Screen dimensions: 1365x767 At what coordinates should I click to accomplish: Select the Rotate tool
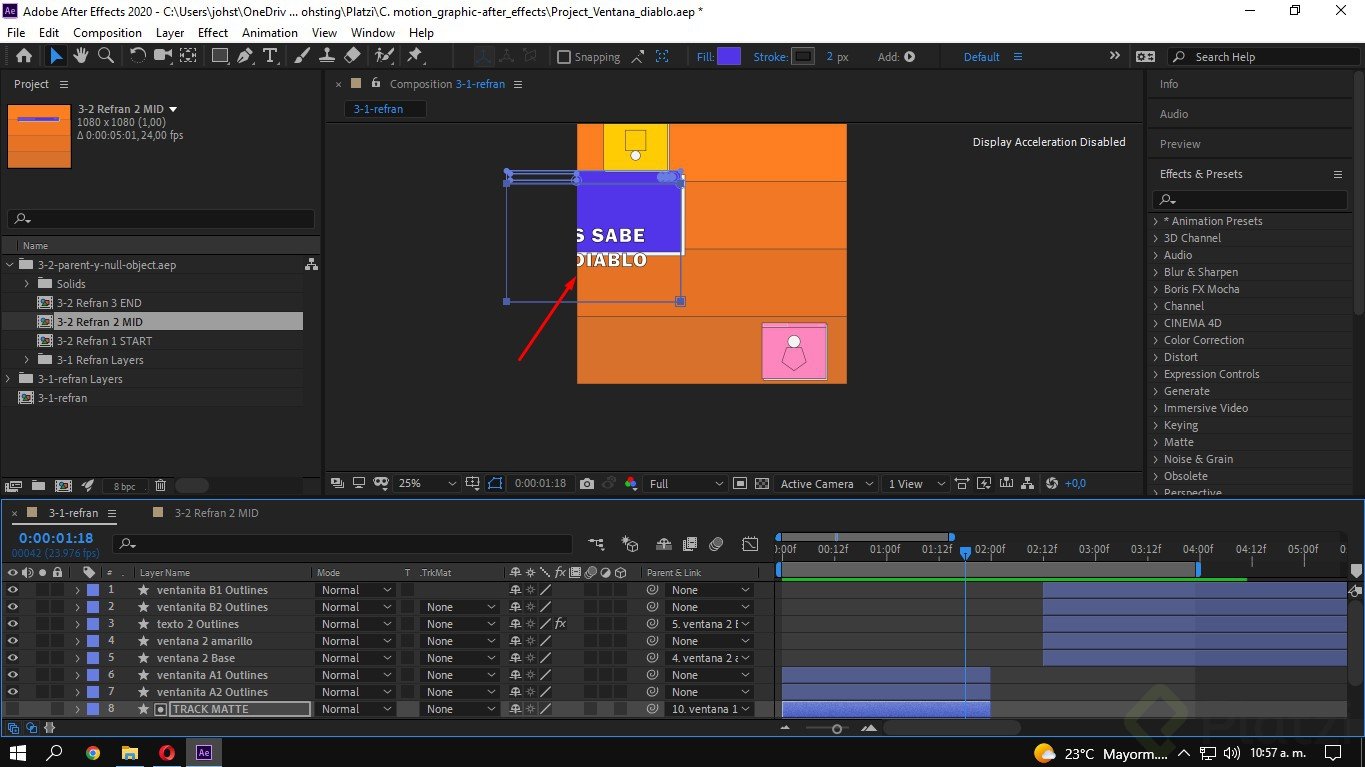137,56
